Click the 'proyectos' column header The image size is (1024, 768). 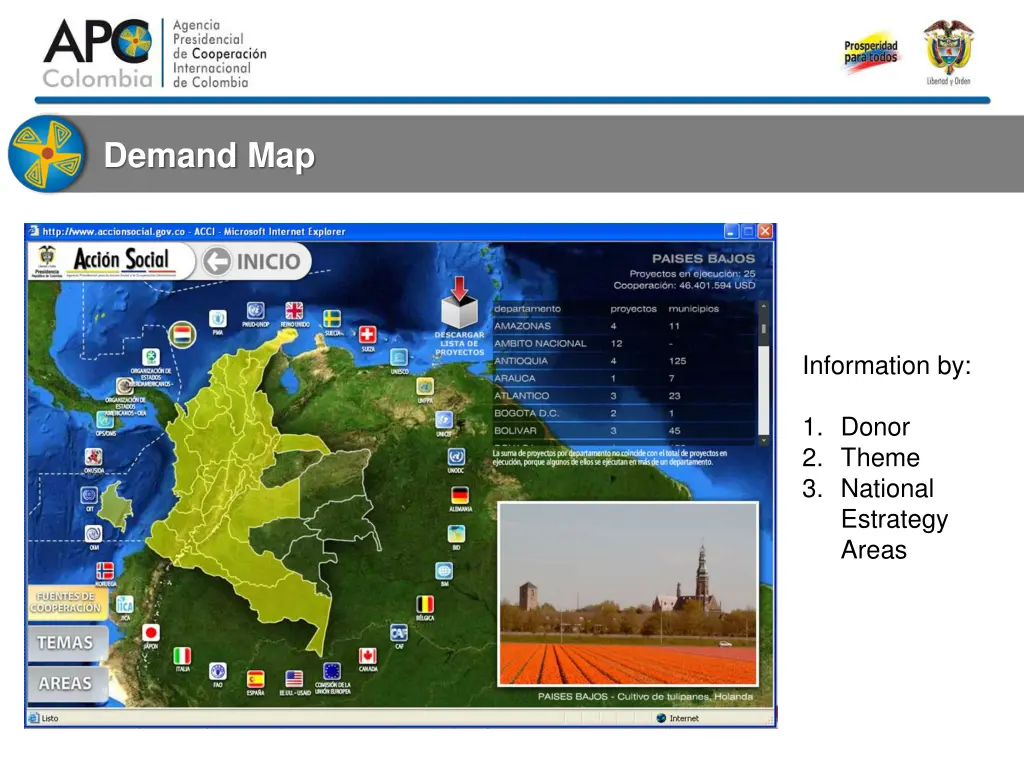coord(633,308)
